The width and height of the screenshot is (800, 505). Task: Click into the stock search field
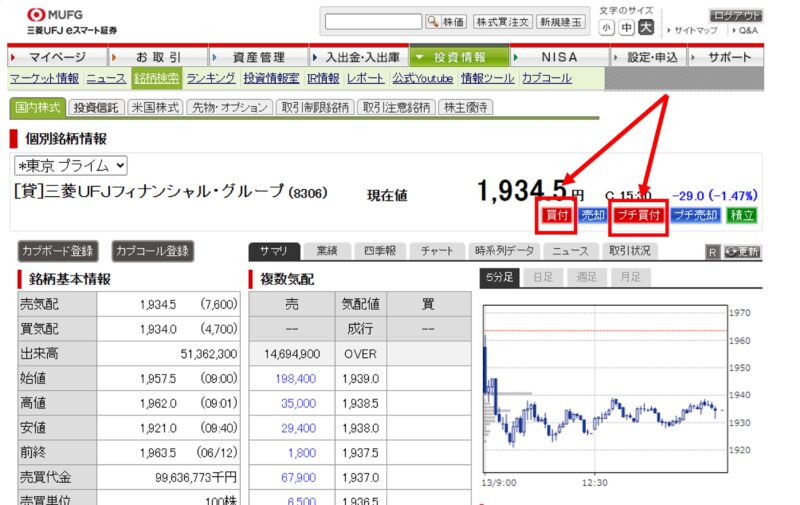(373, 21)
